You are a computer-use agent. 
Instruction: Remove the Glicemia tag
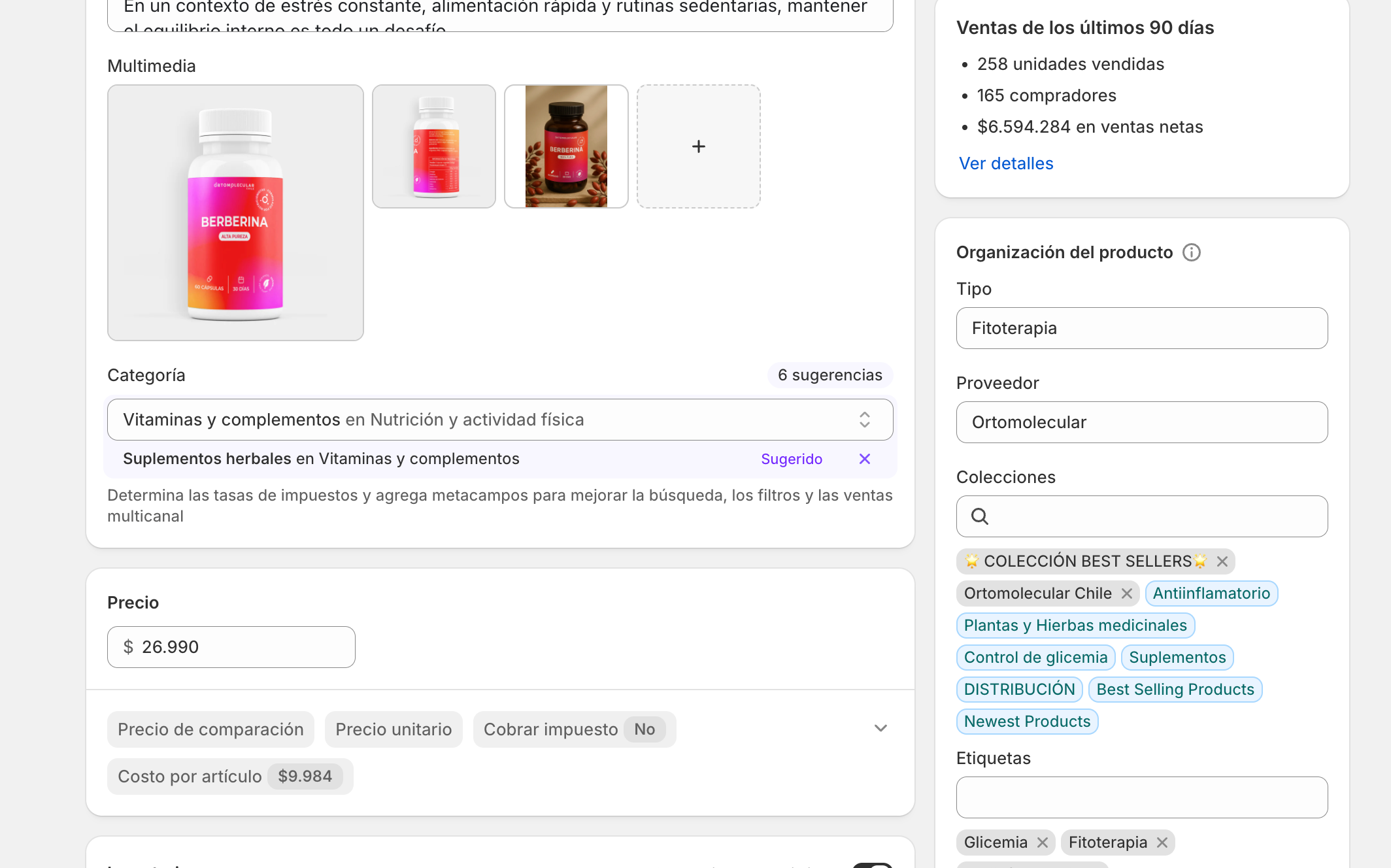coord(1043,843)
